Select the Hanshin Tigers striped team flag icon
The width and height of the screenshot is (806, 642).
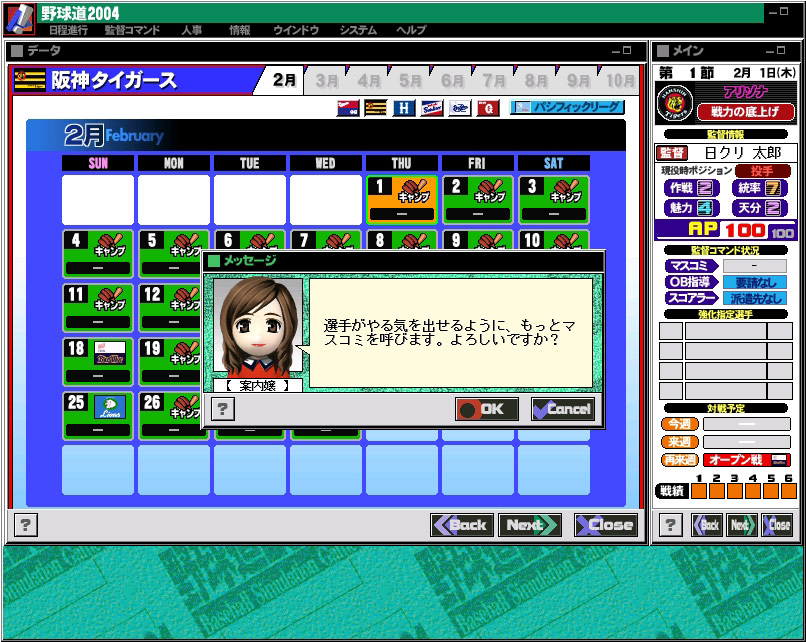(x=376, y=108)
